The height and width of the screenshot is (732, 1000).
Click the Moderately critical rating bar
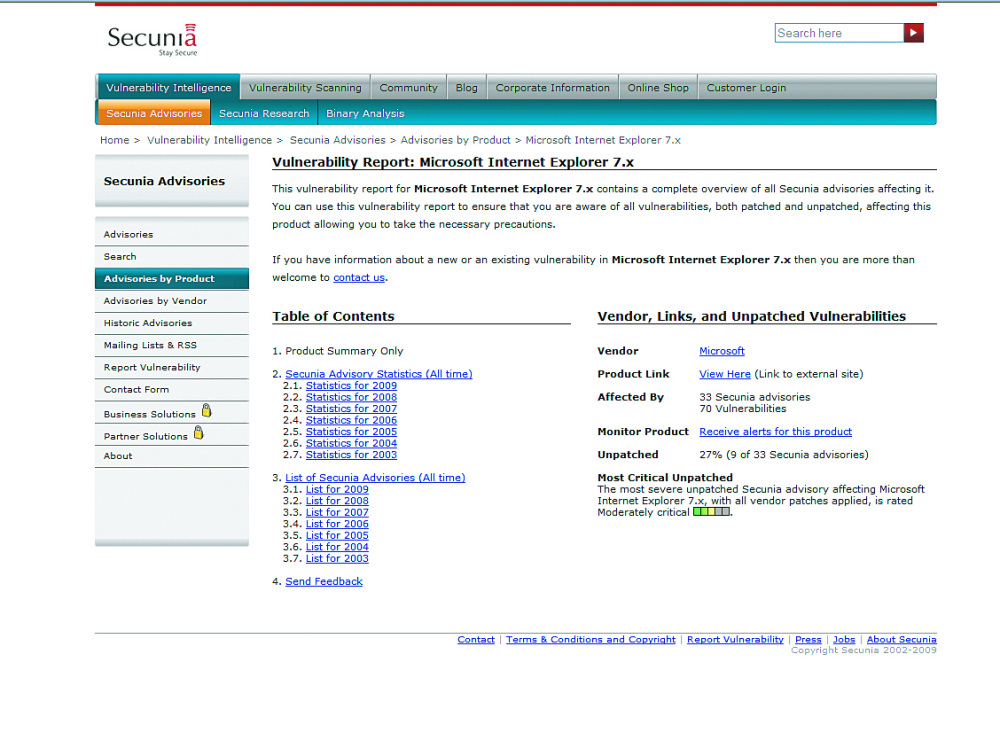(x=711, y=512)
